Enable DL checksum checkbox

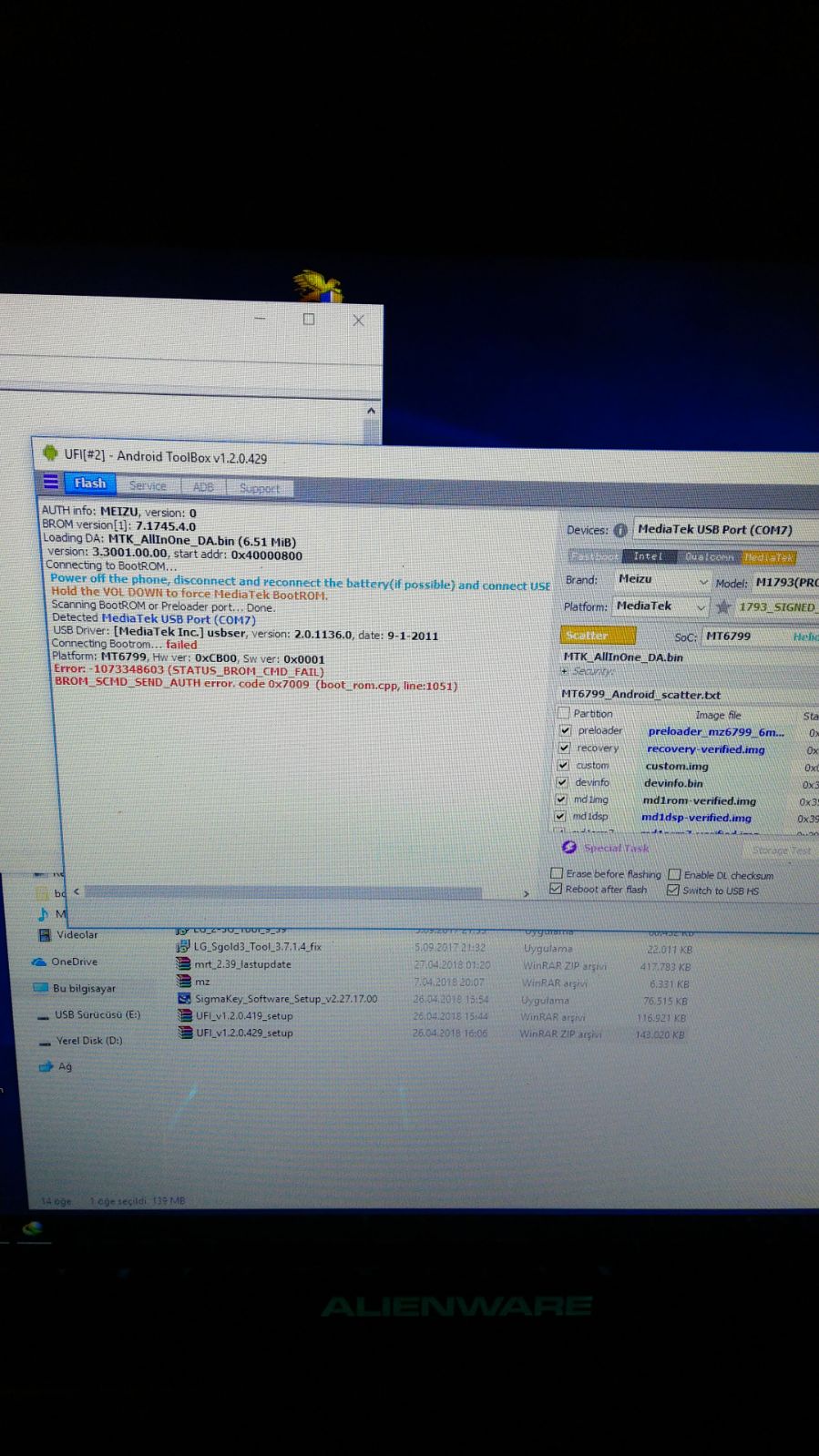click(674, 874)
